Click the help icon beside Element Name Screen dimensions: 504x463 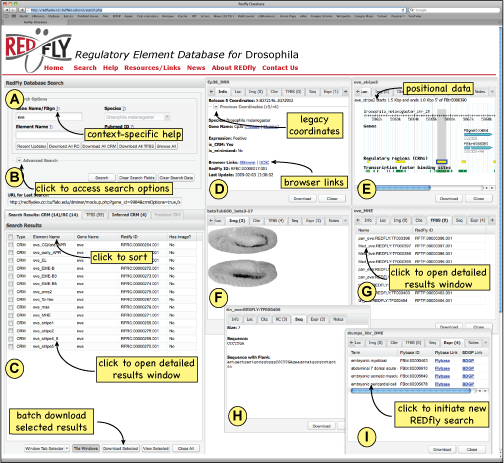point(51,127)
